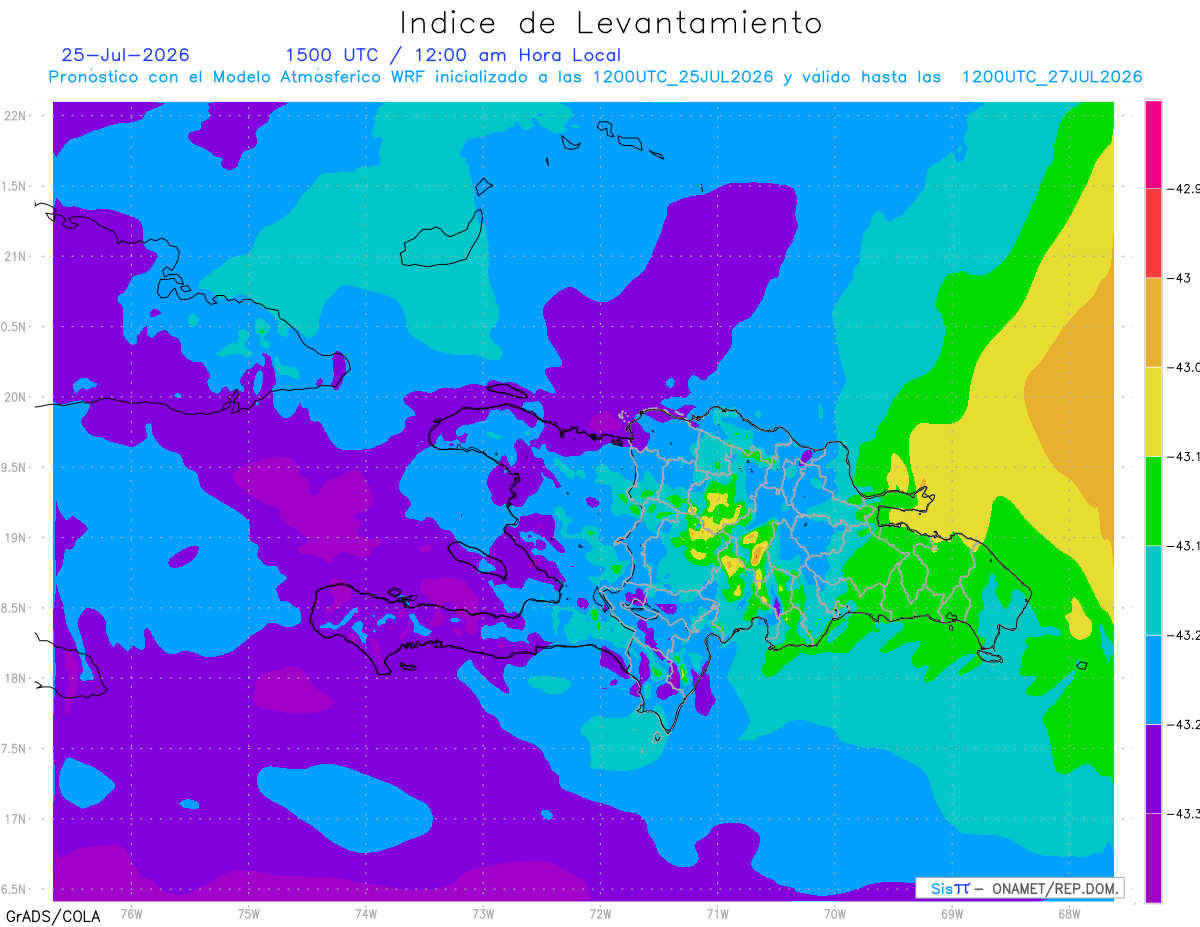The height and width of the screenshot is (927, 1200).
Task: Click the red swatch in the color legend
Action: pyautogui.click(x=1153, y=233)
